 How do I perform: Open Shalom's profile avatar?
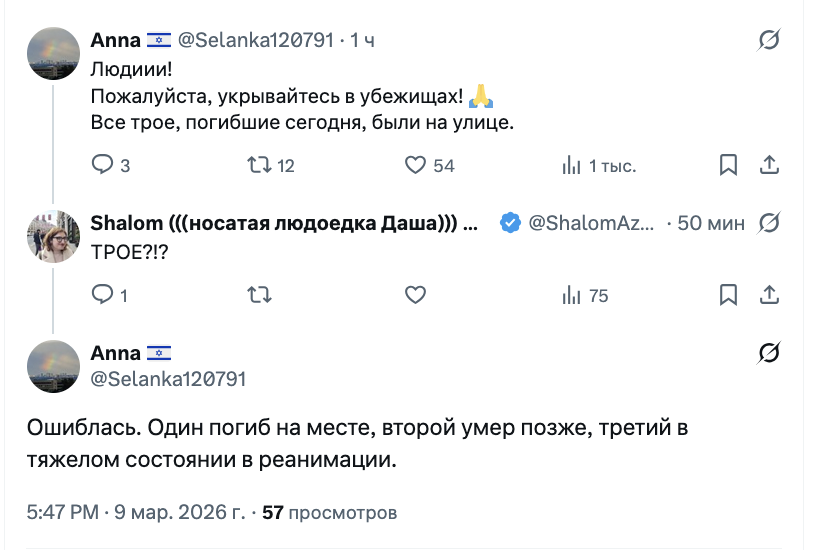point(53,237)
